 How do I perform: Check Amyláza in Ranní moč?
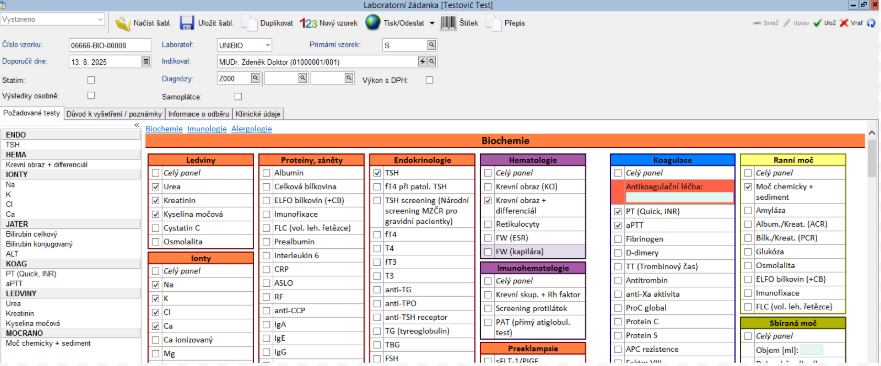[x=748, y=210]
